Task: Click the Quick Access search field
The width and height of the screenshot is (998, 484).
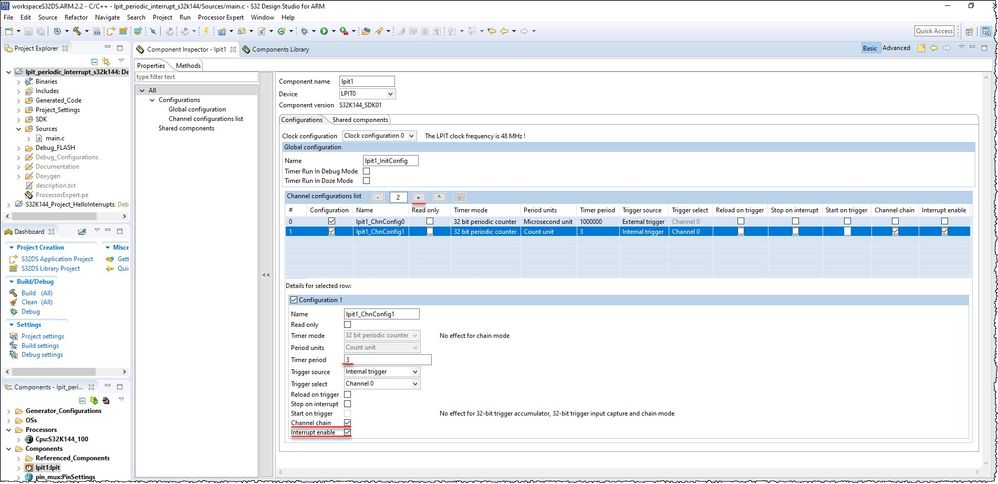Action: pyautogui.click(x=934, y=31)
